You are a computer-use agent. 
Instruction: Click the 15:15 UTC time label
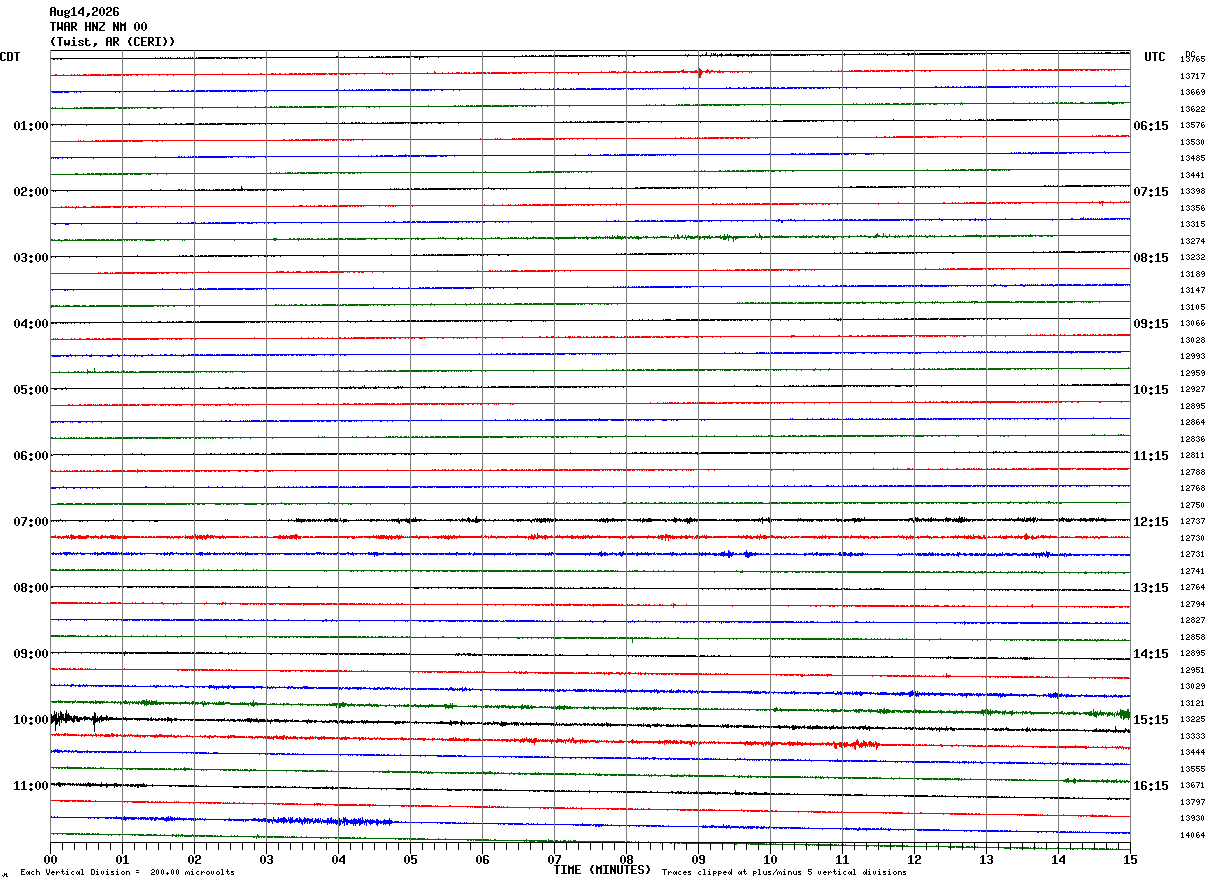coord(1151,720)
